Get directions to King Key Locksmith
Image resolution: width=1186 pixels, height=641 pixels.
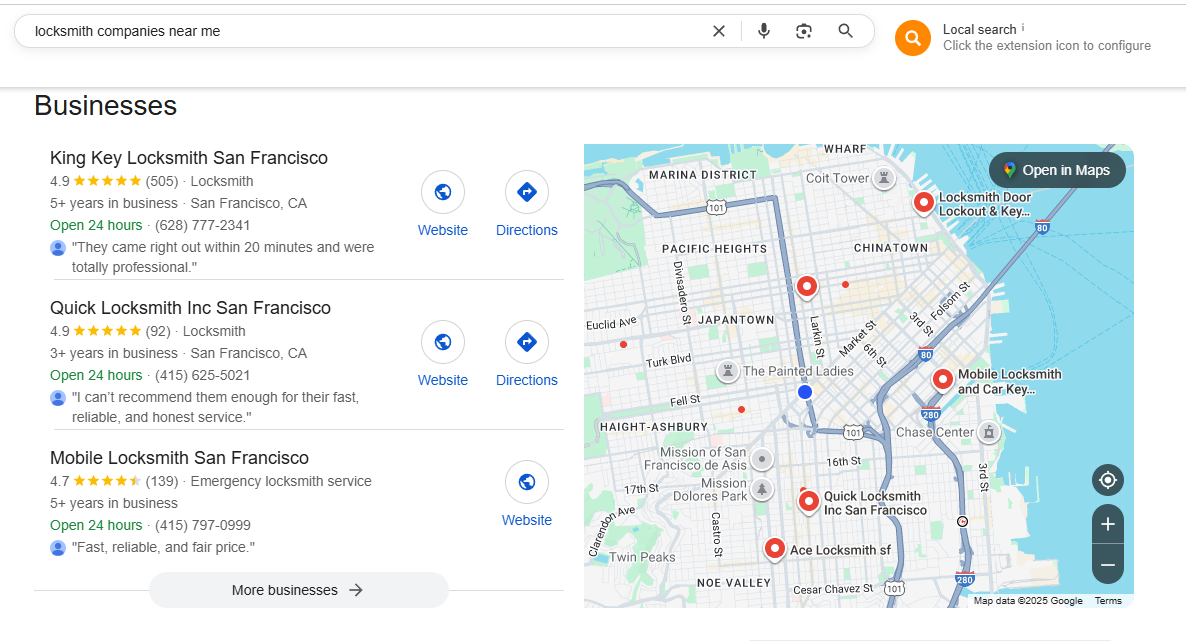coord(527,193)
